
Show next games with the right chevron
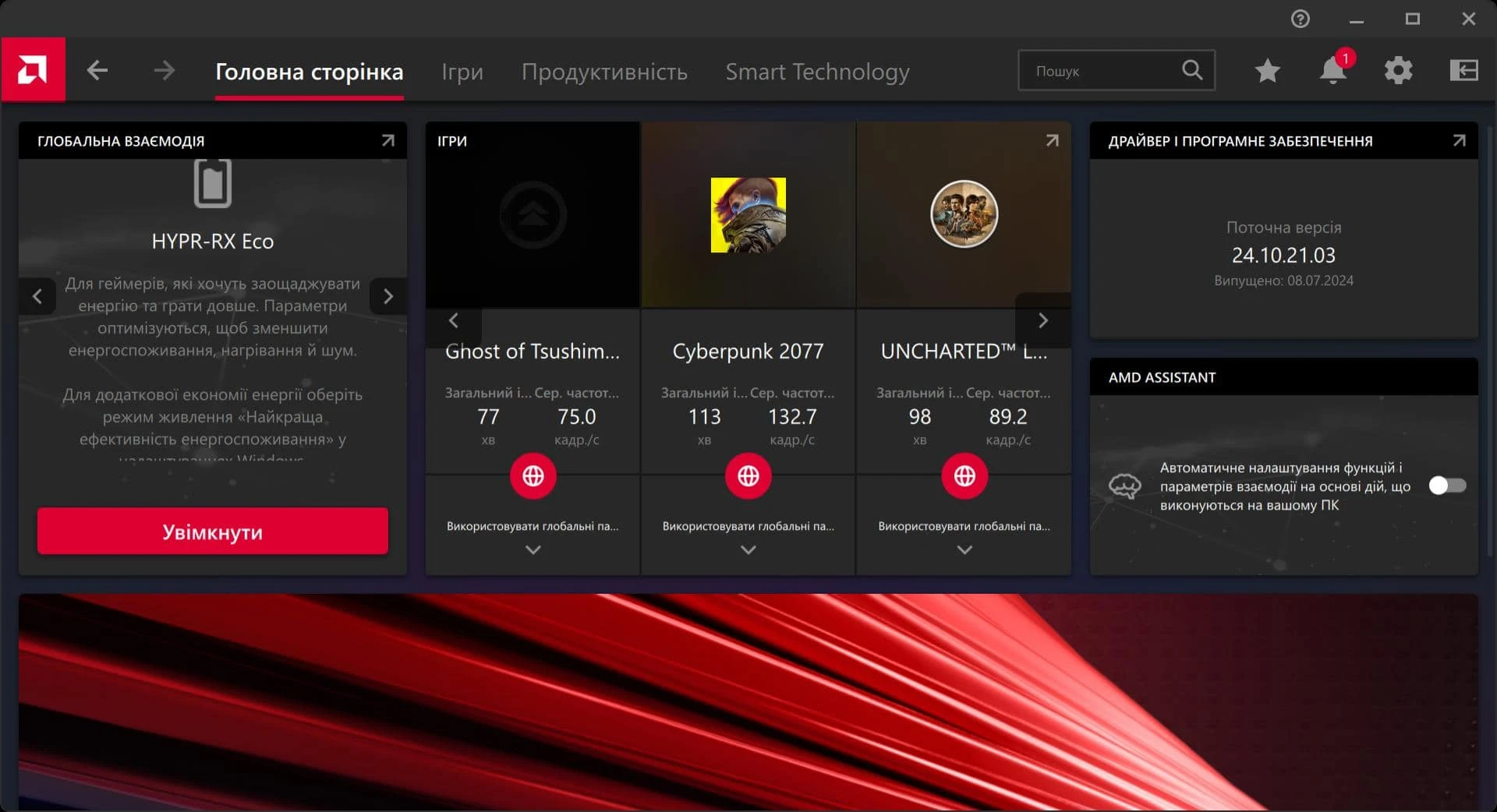[x=1043, y=320]
